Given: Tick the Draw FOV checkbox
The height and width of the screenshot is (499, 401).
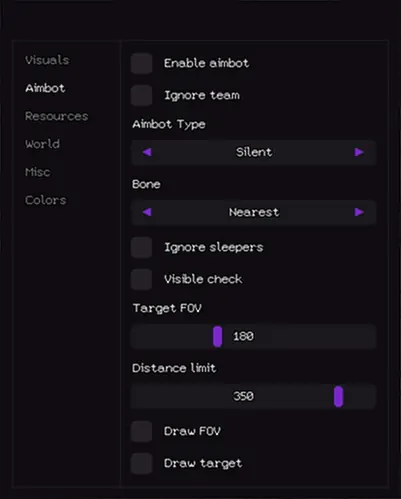Looking at the screenshot, I should (142, 431).
